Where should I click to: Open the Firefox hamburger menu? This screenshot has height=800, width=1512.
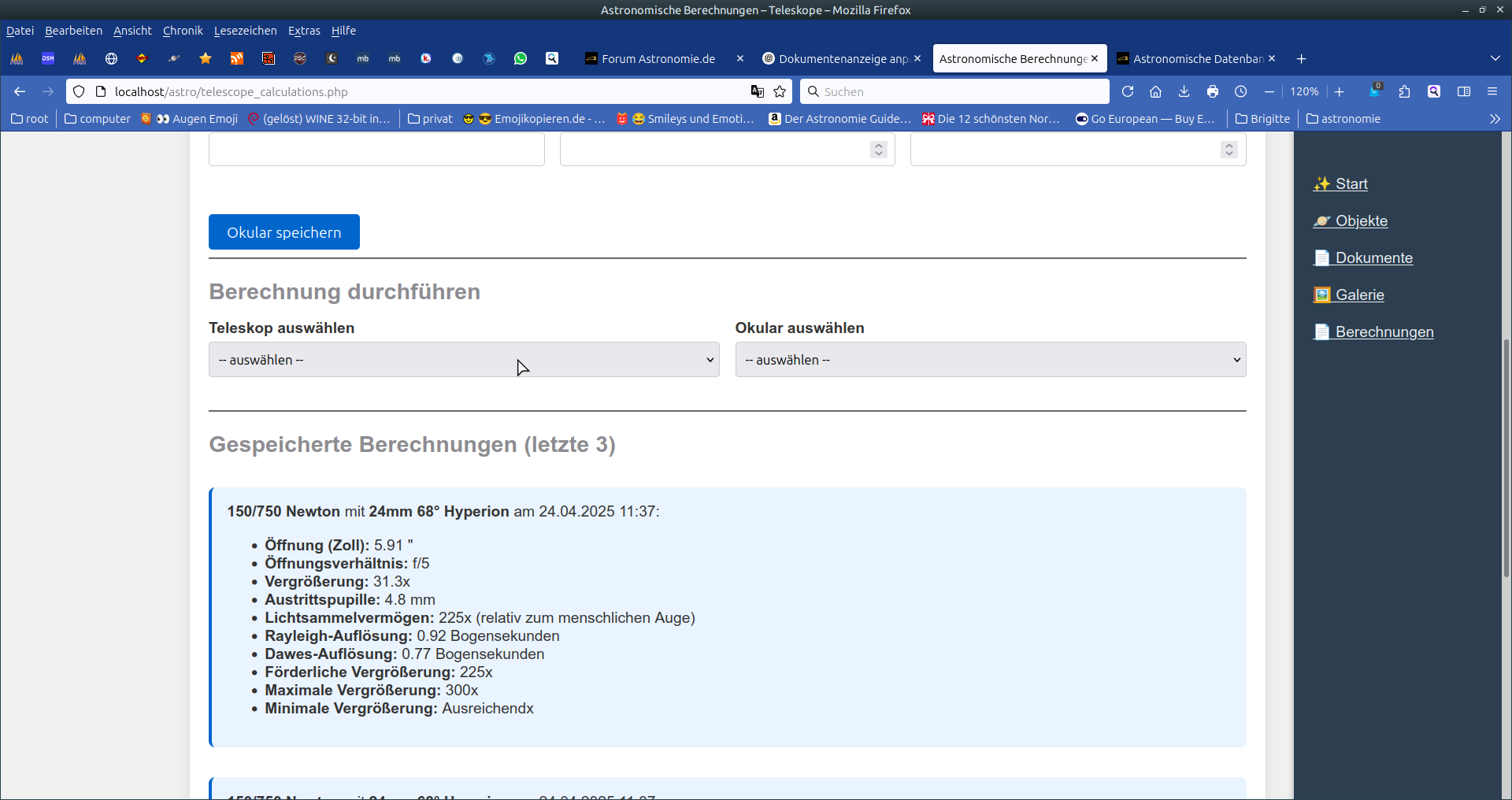coord(1492,91)
